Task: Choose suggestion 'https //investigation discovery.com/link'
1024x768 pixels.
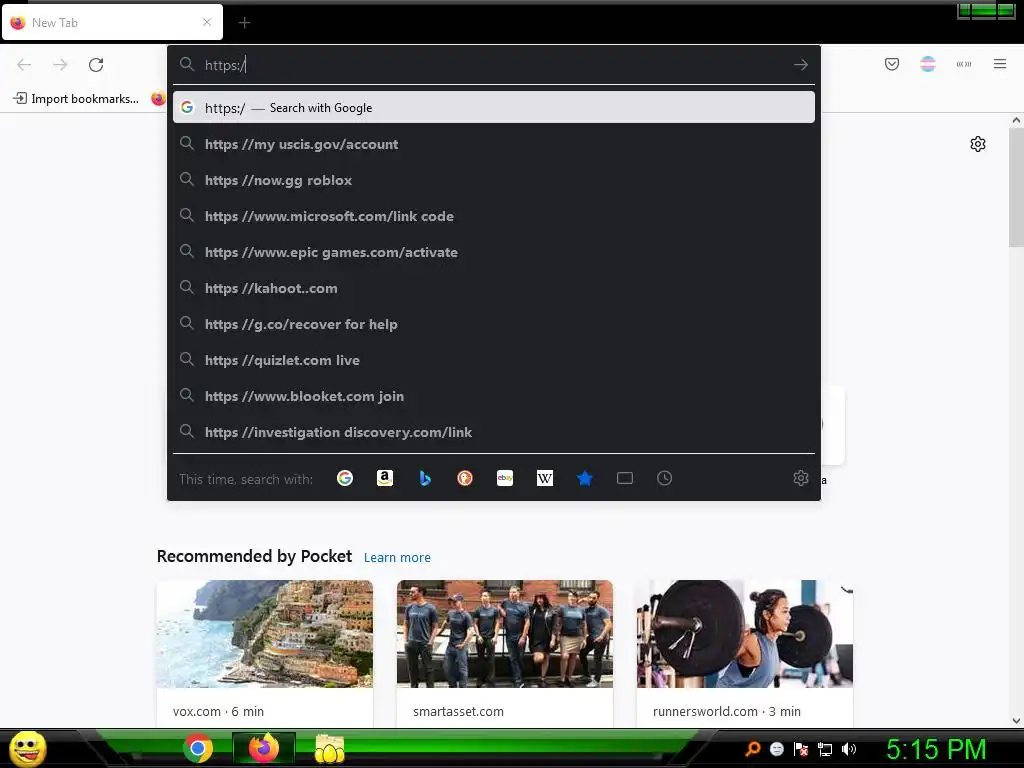Action: 494,432
